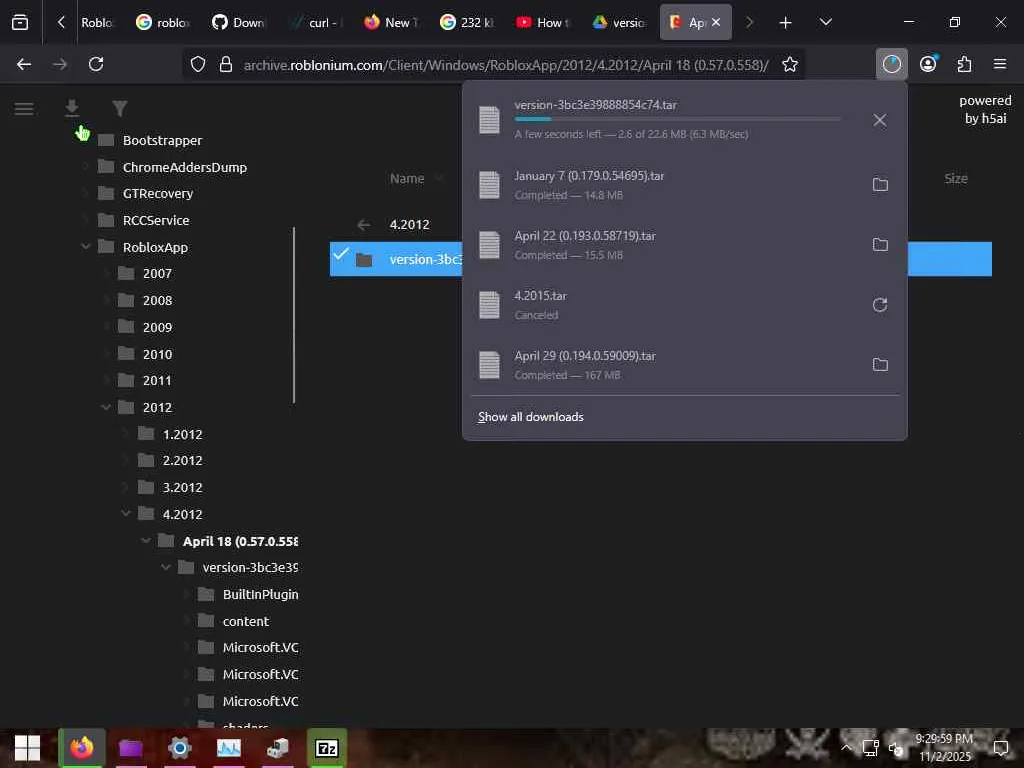Open Firefox View workspace icon
This screenshot has height=768, width=1024.
(x=20, y=22)
